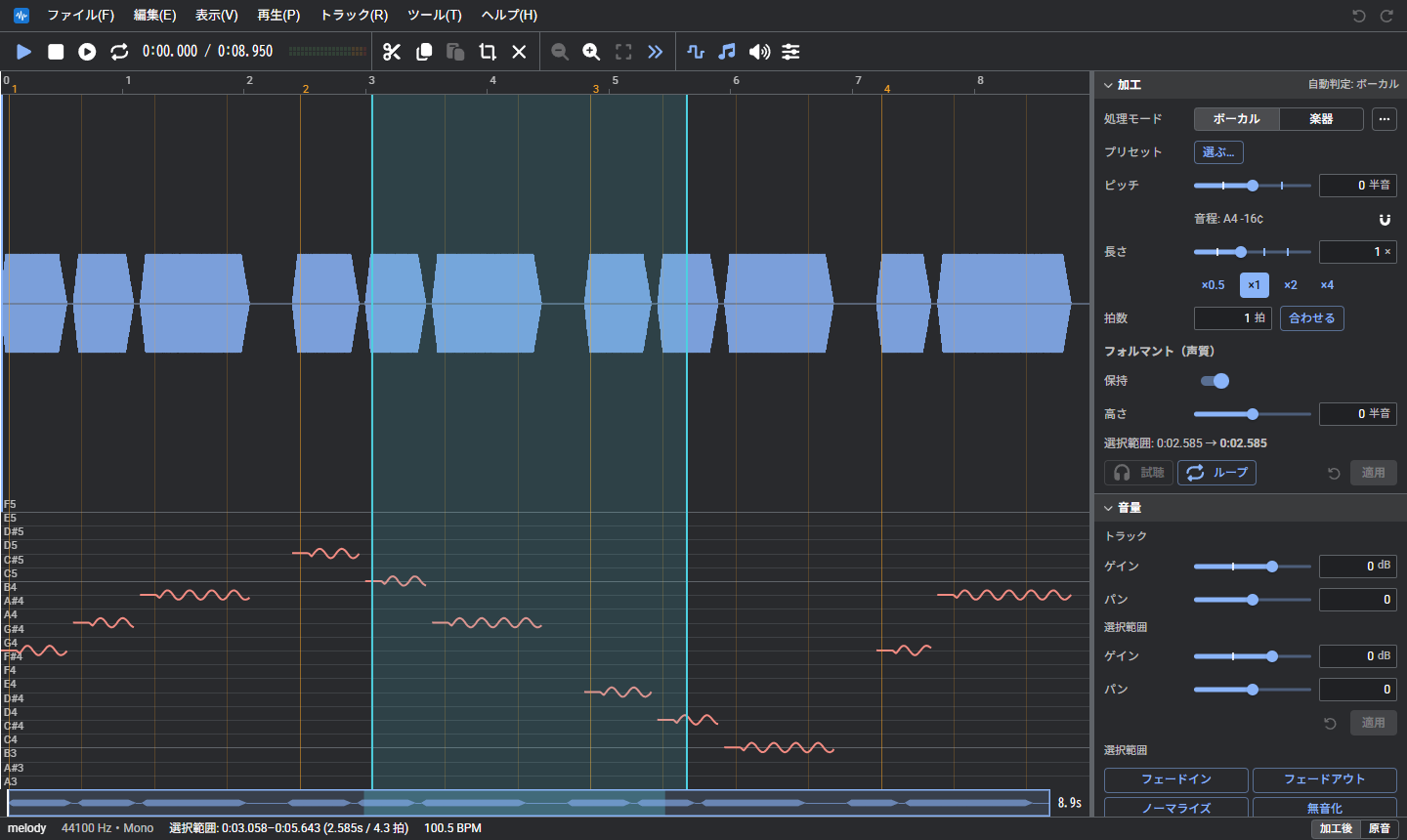Click the 合わせる button

click(x=1312, y=318)
